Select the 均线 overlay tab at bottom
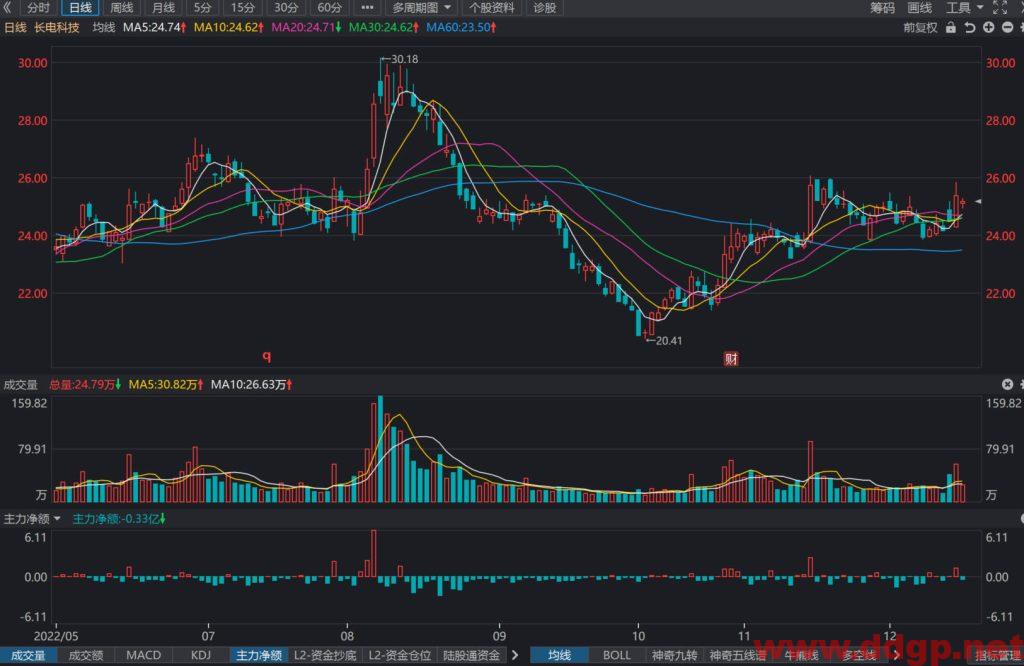Screen dimensions: 1024x666 [x=560, y=656]
